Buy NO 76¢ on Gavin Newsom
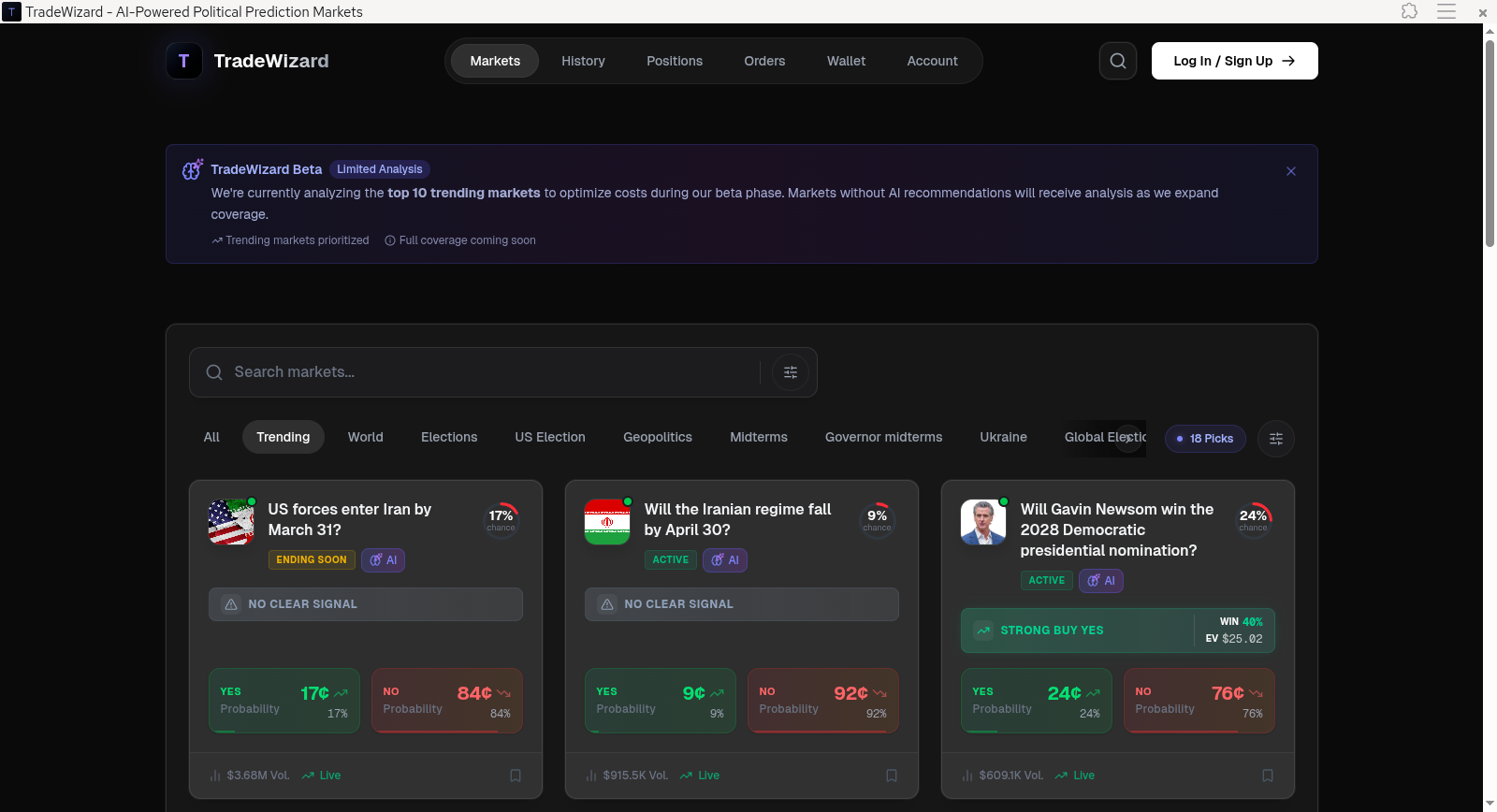Image resolution: width=1497 pixels, height=812 pixels. coord(1199,701)
